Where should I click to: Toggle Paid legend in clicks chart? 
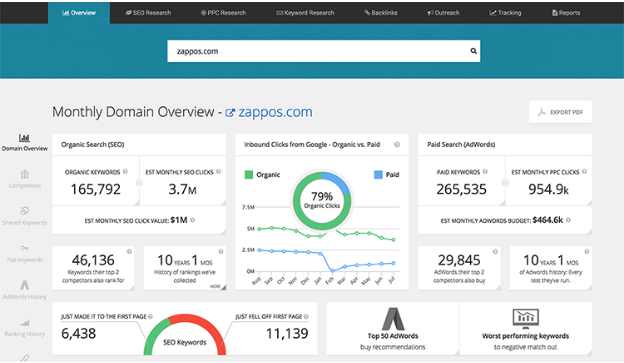coord(386,175)
